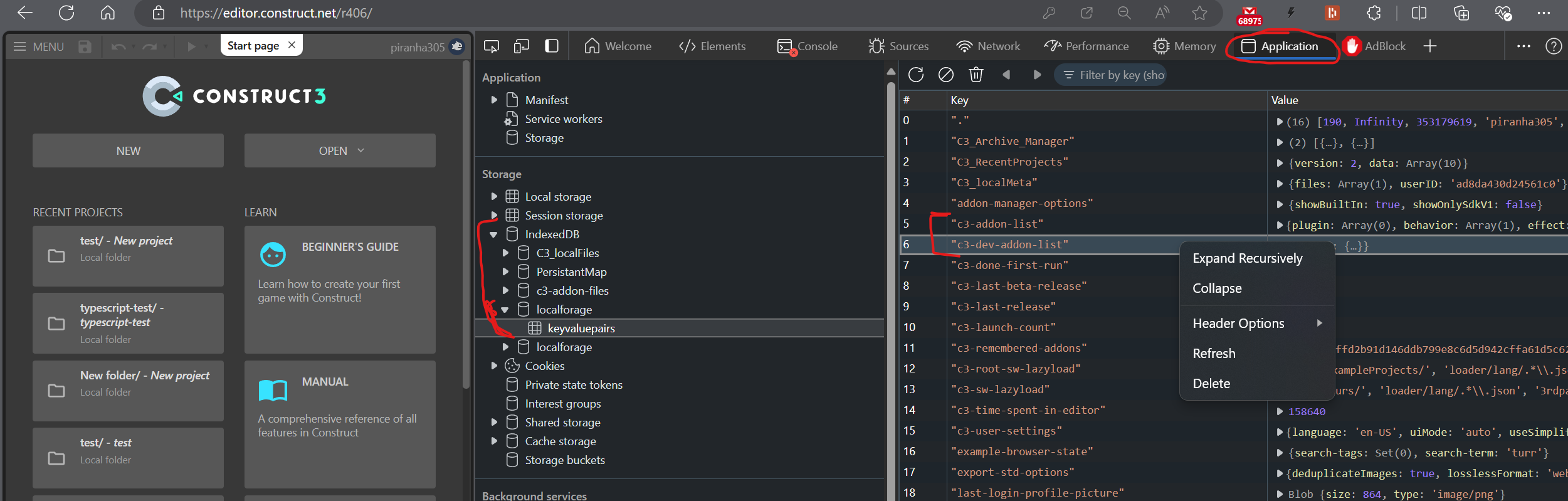
Task: Open browser settings and more ellipsis
Action: point(1544,13)
